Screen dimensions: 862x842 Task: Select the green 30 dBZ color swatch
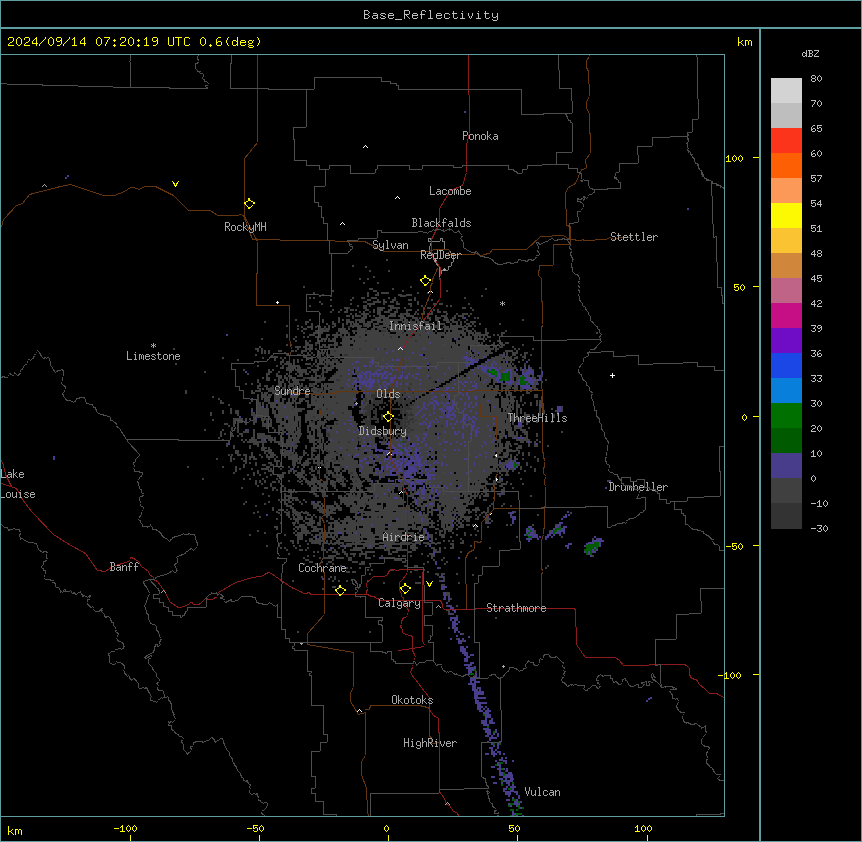pos(786,416)
